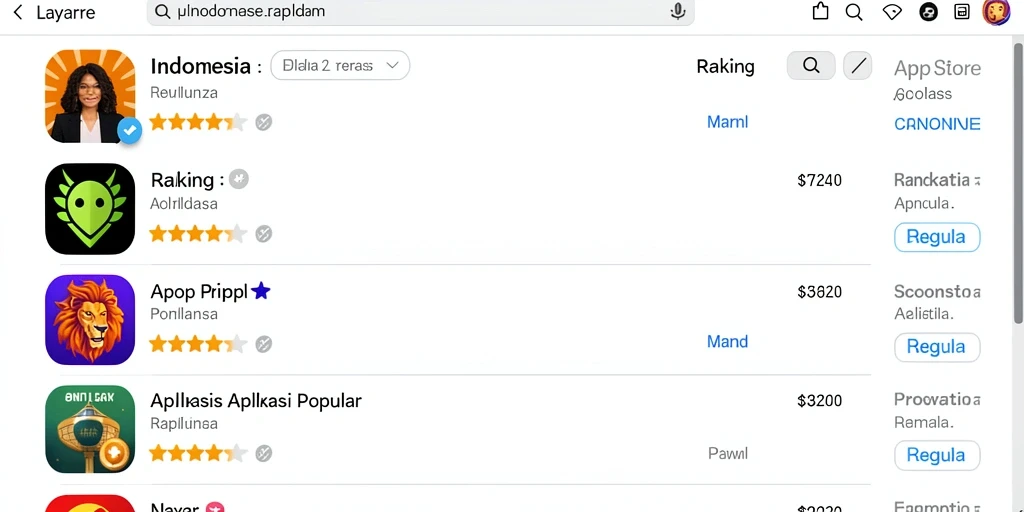The height and width of the screenshot is (512, 1024).
Task: Click Regula button in Aplikasi Popular row
Action: point(936,455)
